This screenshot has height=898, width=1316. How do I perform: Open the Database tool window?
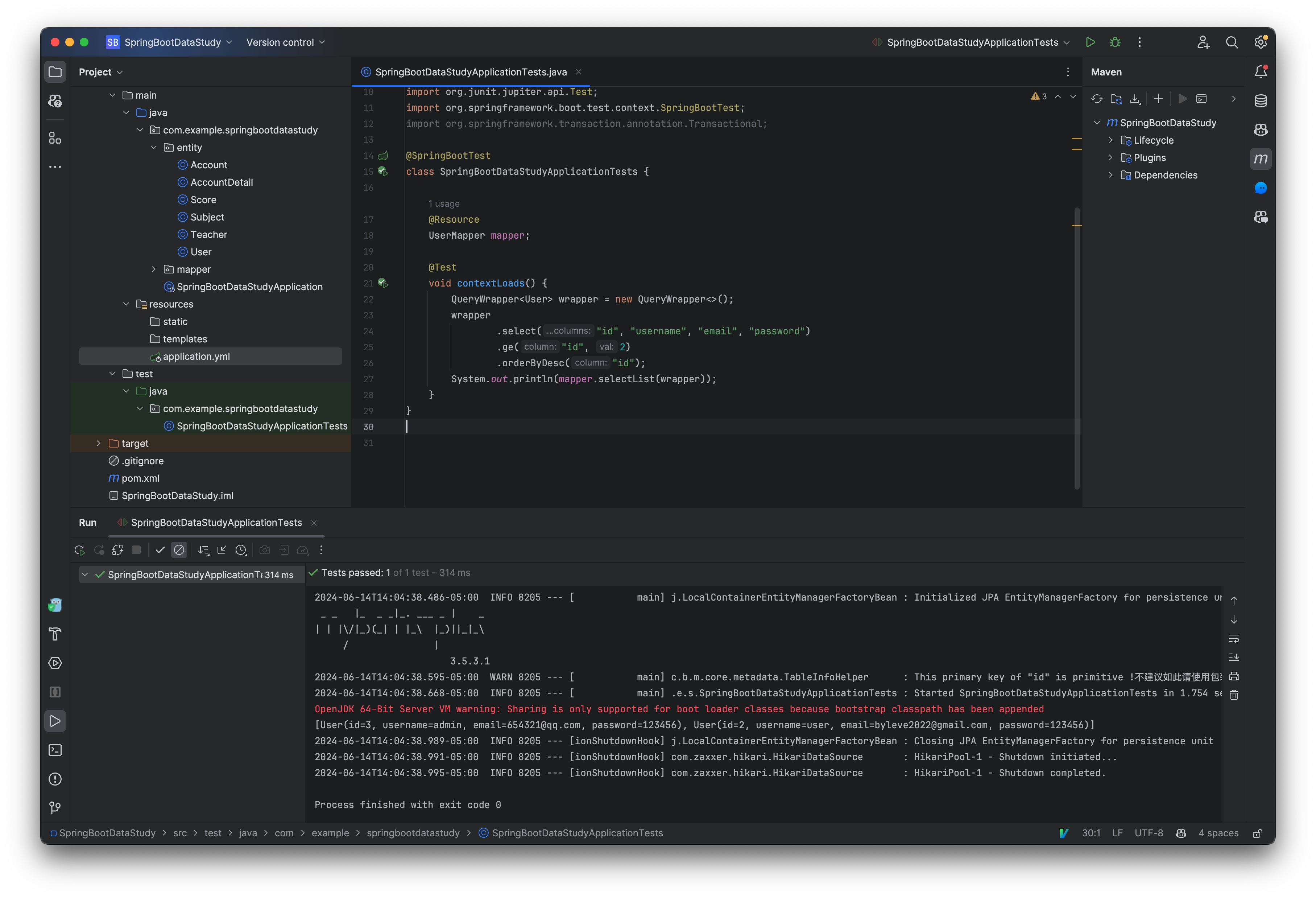click(1261, 100)
